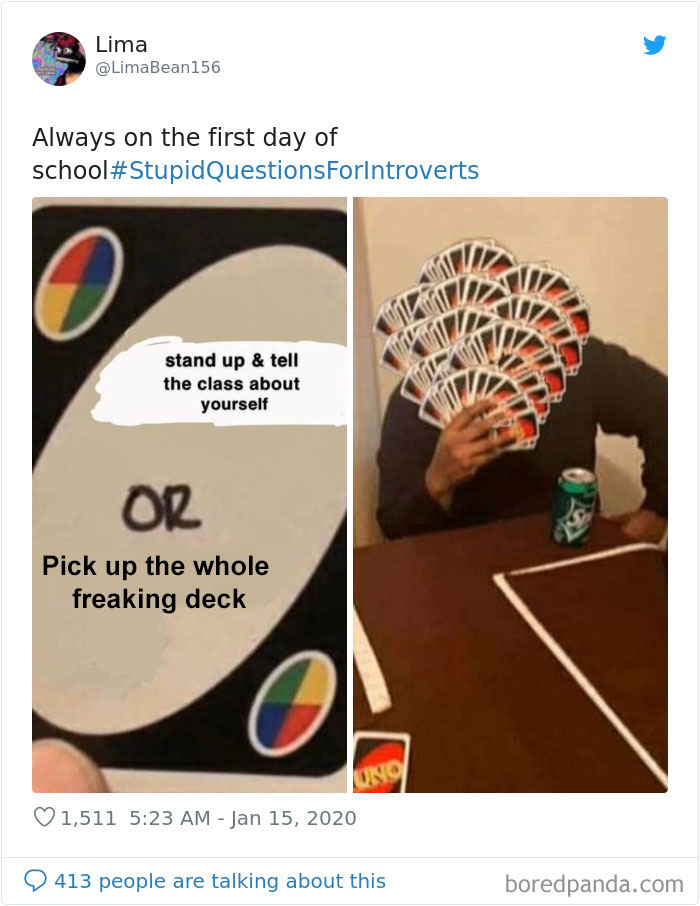The width and height of the screenshot is (700, 906).
Task: Click the display name Lima
Action: [x=121, y=44]
